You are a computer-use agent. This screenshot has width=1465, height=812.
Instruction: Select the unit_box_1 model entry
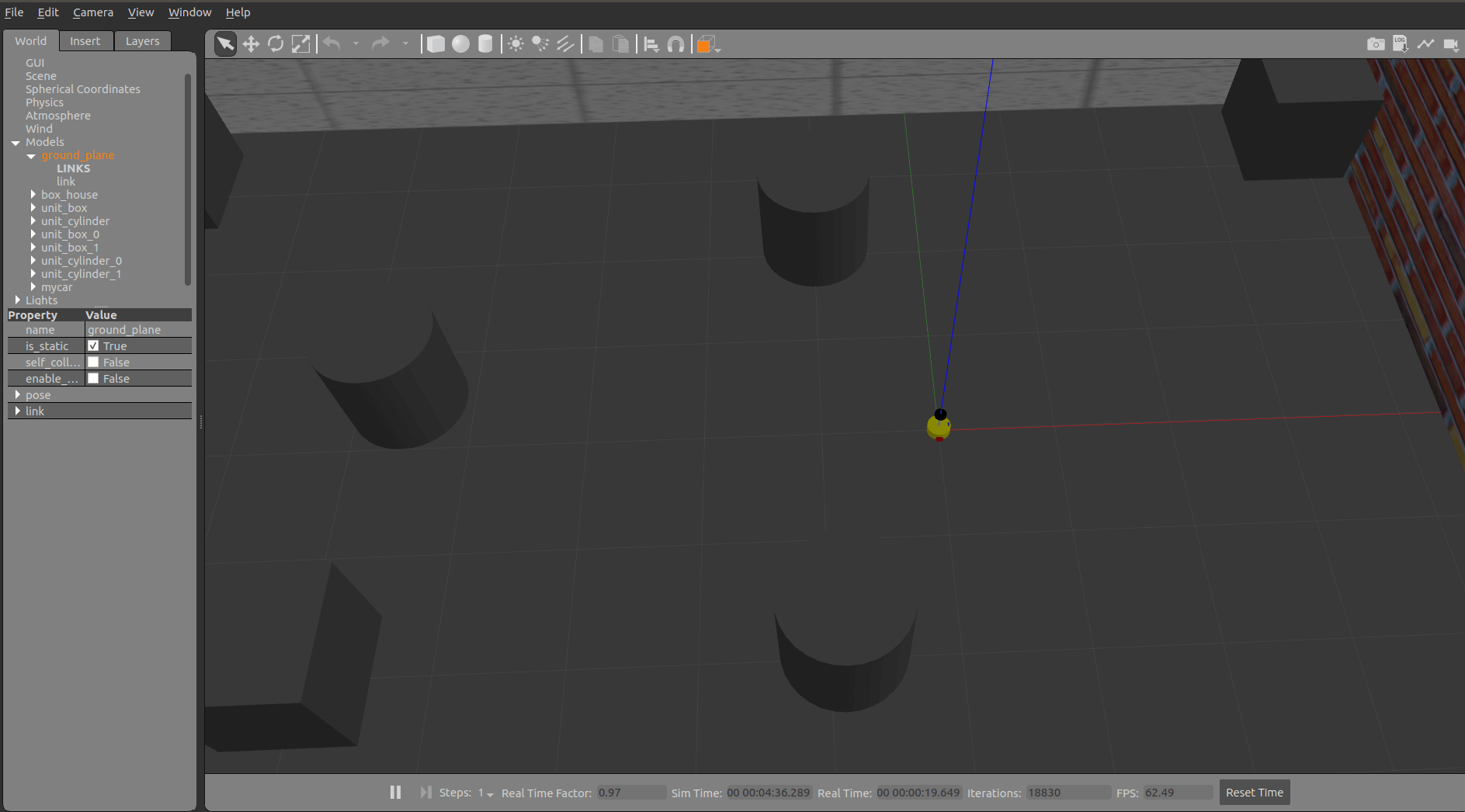click(x=70, y=248)
